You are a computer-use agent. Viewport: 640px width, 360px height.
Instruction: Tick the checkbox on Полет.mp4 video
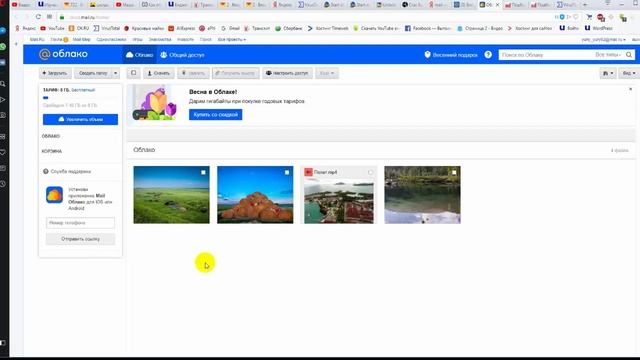tap(371, 172)
